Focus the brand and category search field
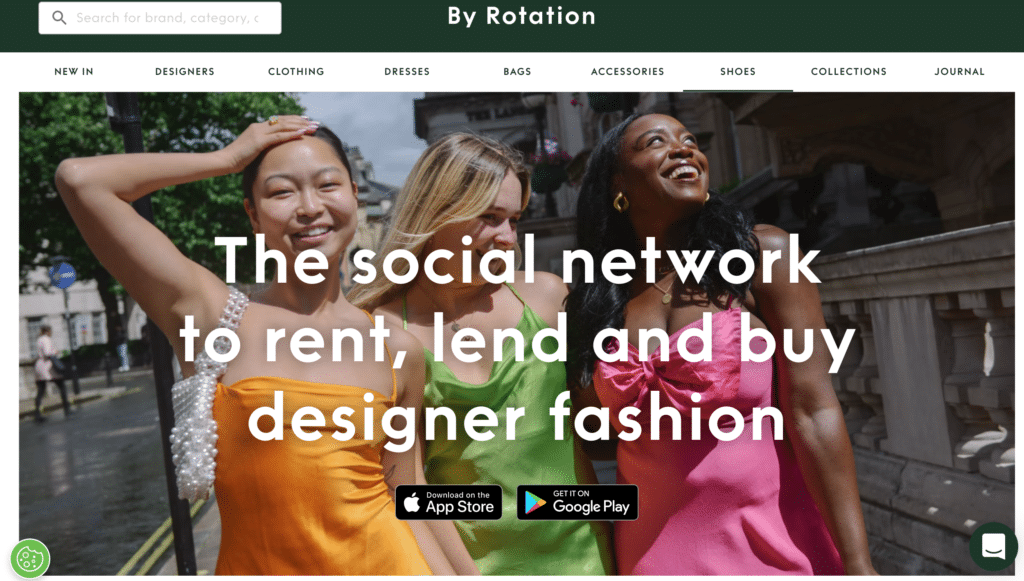 [160, 18]
